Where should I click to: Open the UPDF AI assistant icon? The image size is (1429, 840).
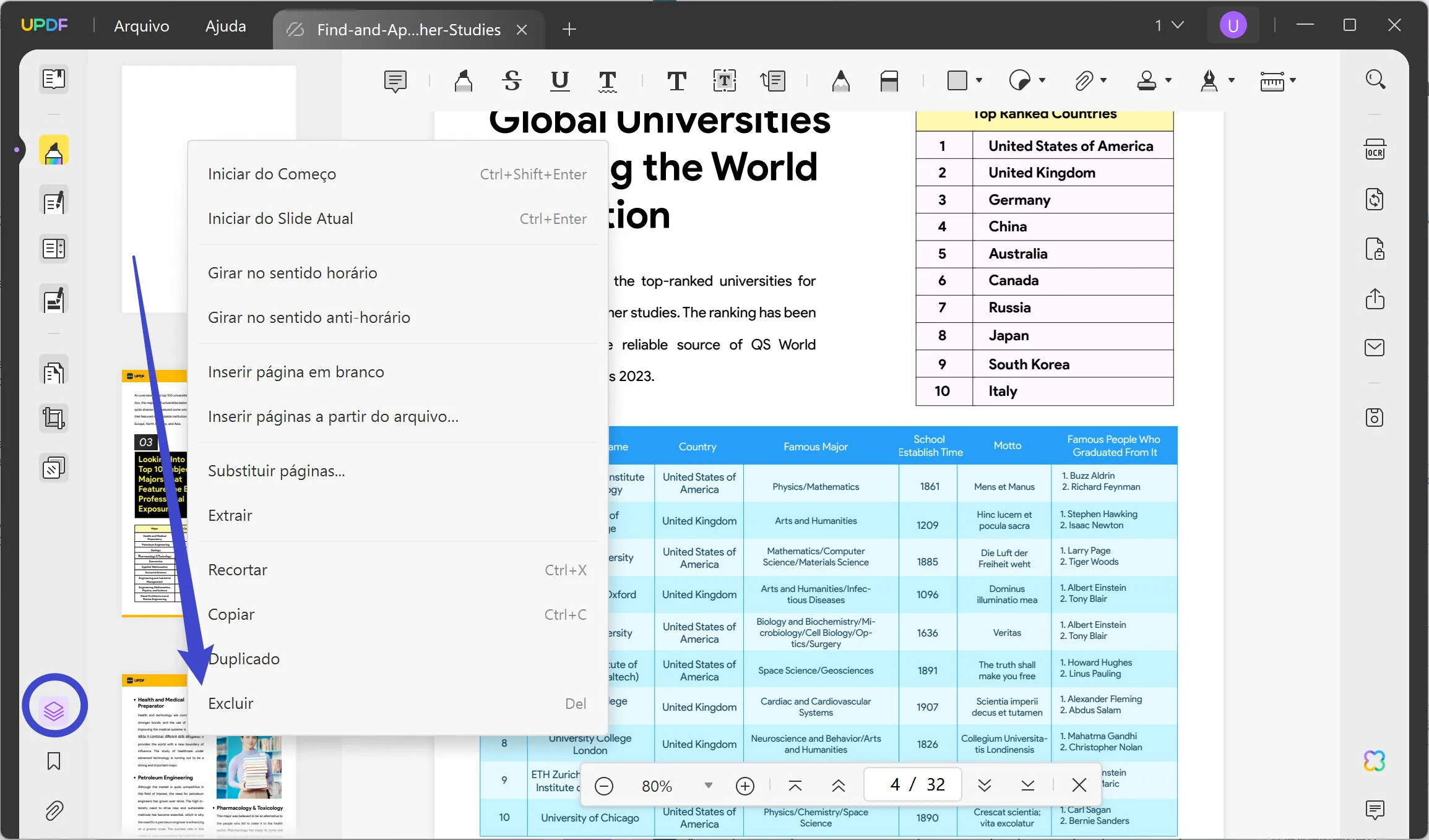point(1374,761)
